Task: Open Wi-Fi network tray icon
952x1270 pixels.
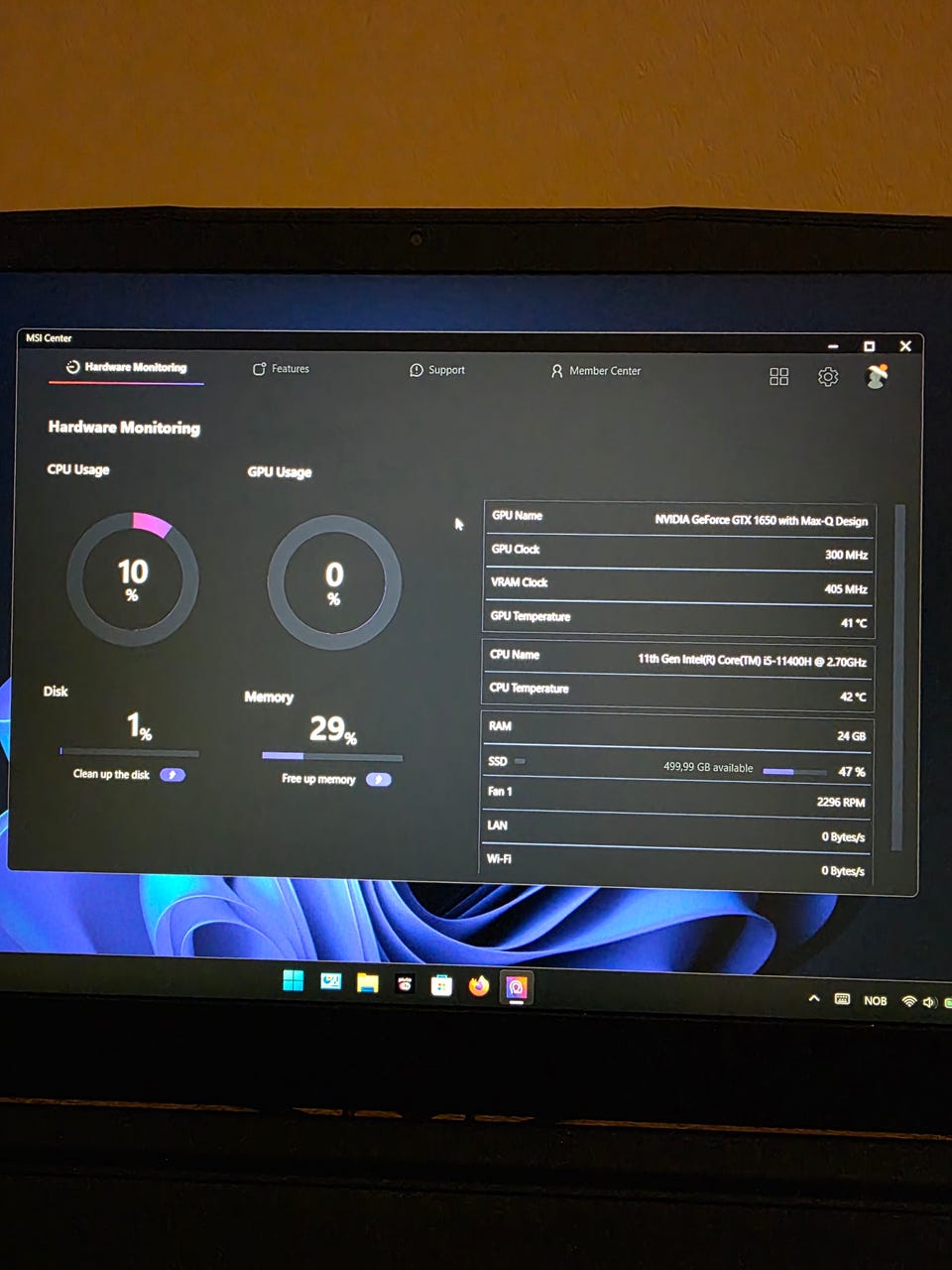Action: pyautogui.click(x=908, y=1002)
